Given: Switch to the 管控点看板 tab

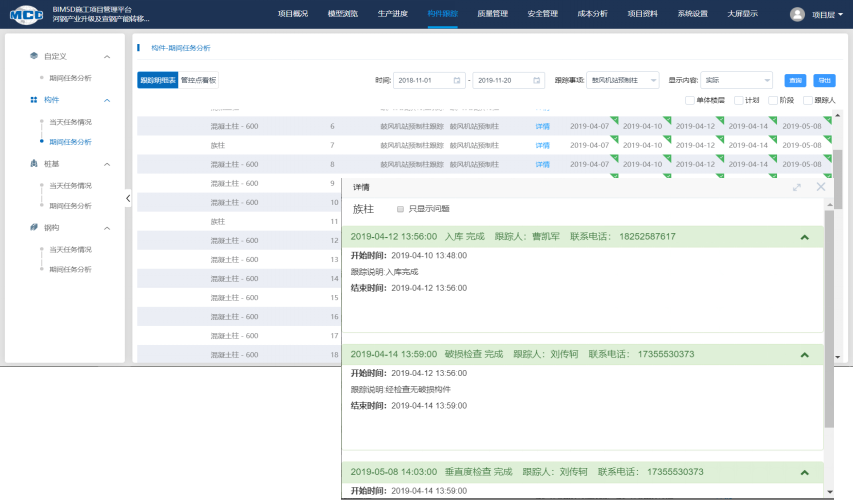Looking at the screenshot, I should 198,80.
